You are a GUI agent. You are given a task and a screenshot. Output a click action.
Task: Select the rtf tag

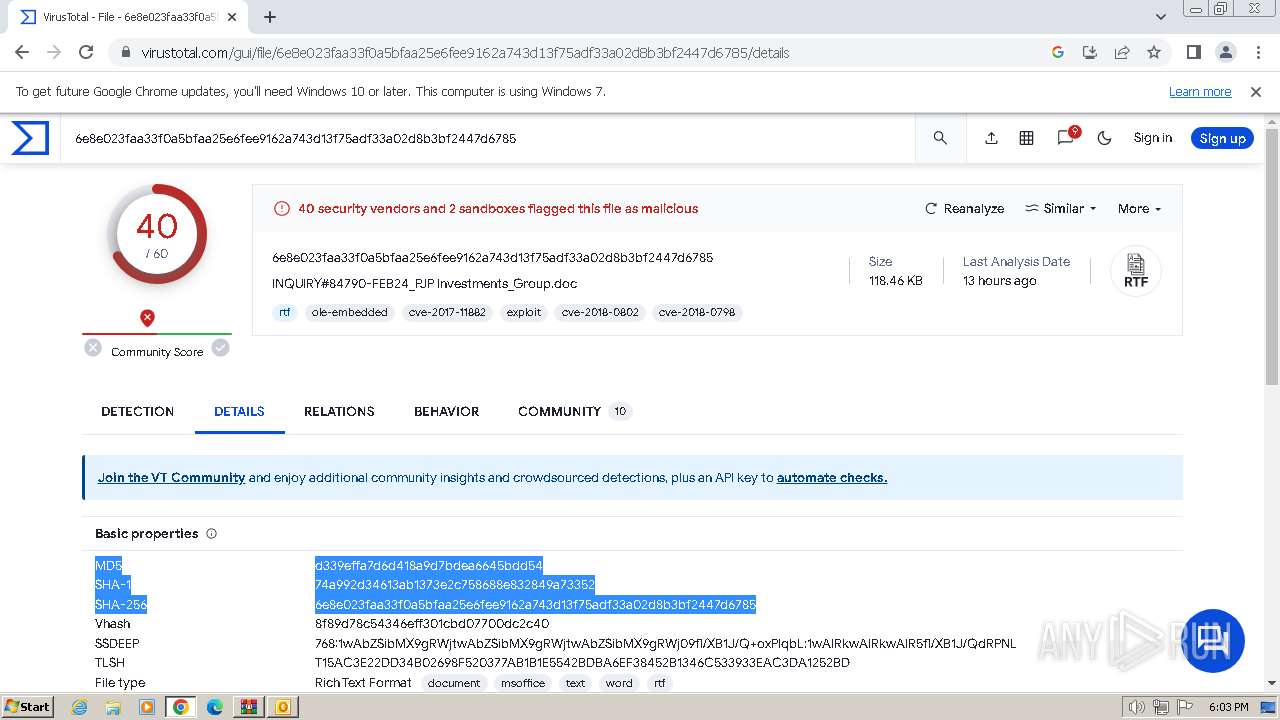[x=285, y=312]
